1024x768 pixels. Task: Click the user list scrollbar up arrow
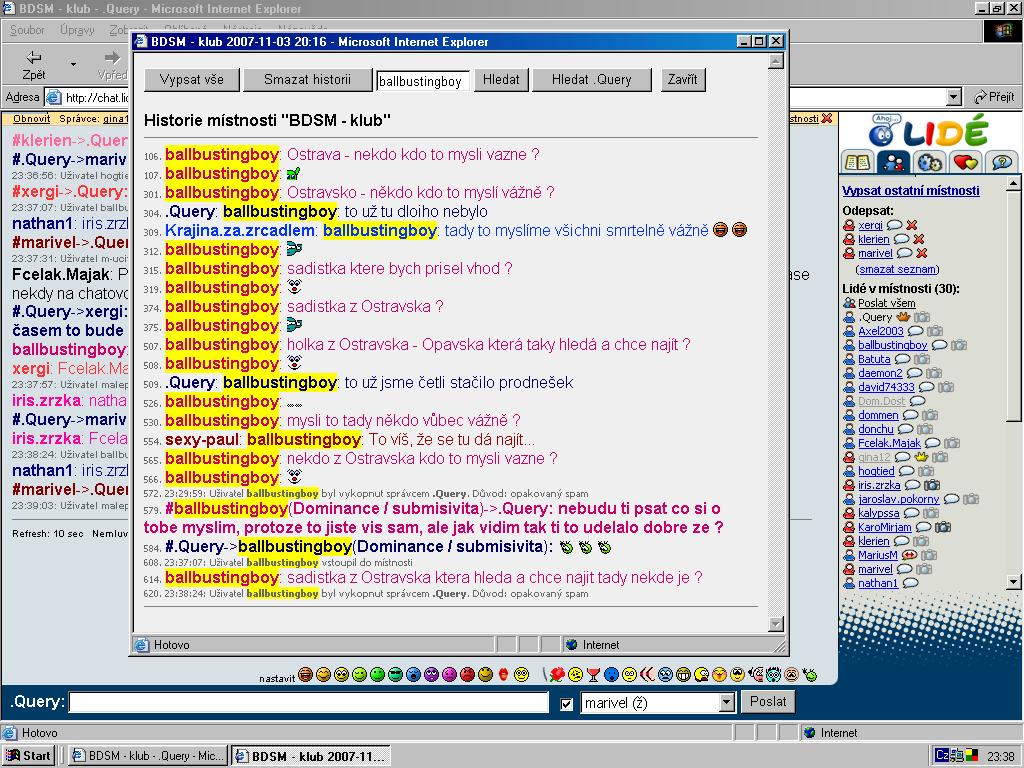1013,183
